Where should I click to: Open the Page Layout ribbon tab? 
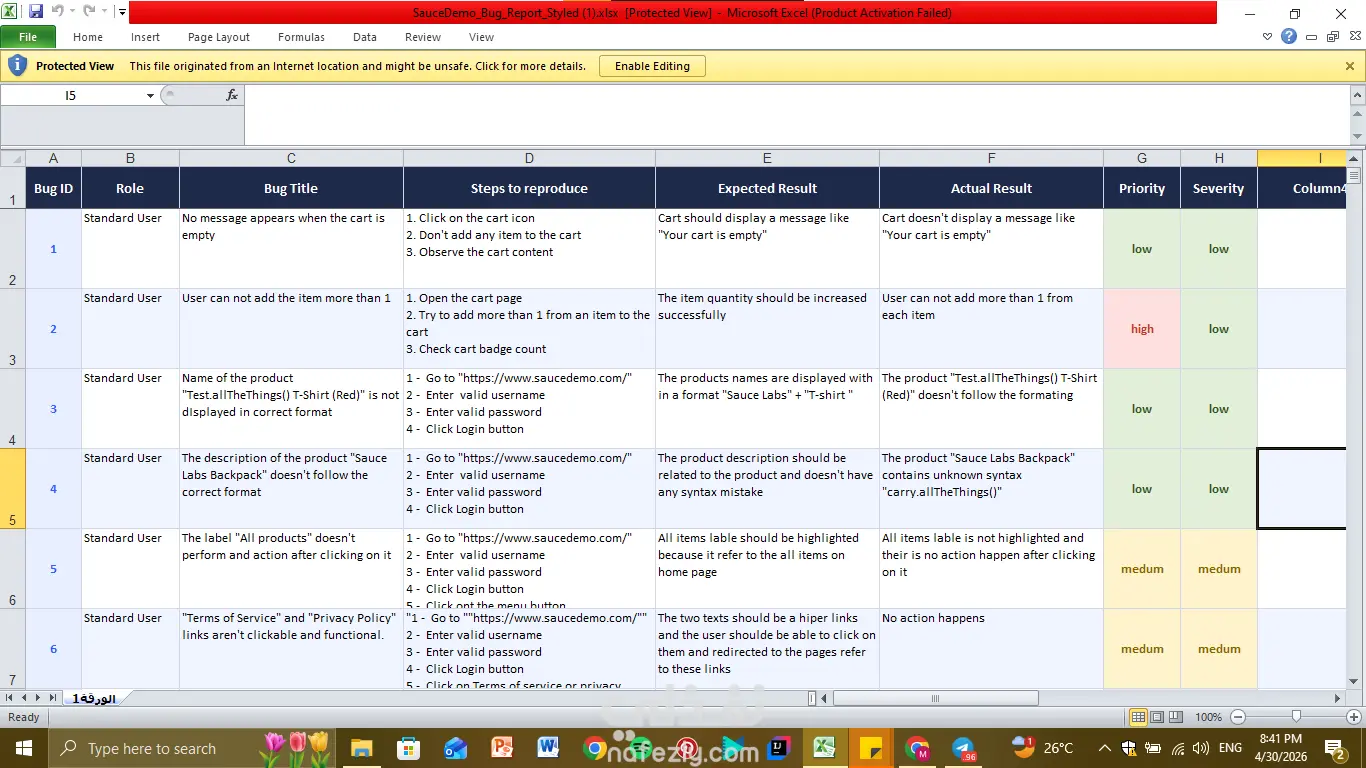pyautogui.click(x=219, y=37)
